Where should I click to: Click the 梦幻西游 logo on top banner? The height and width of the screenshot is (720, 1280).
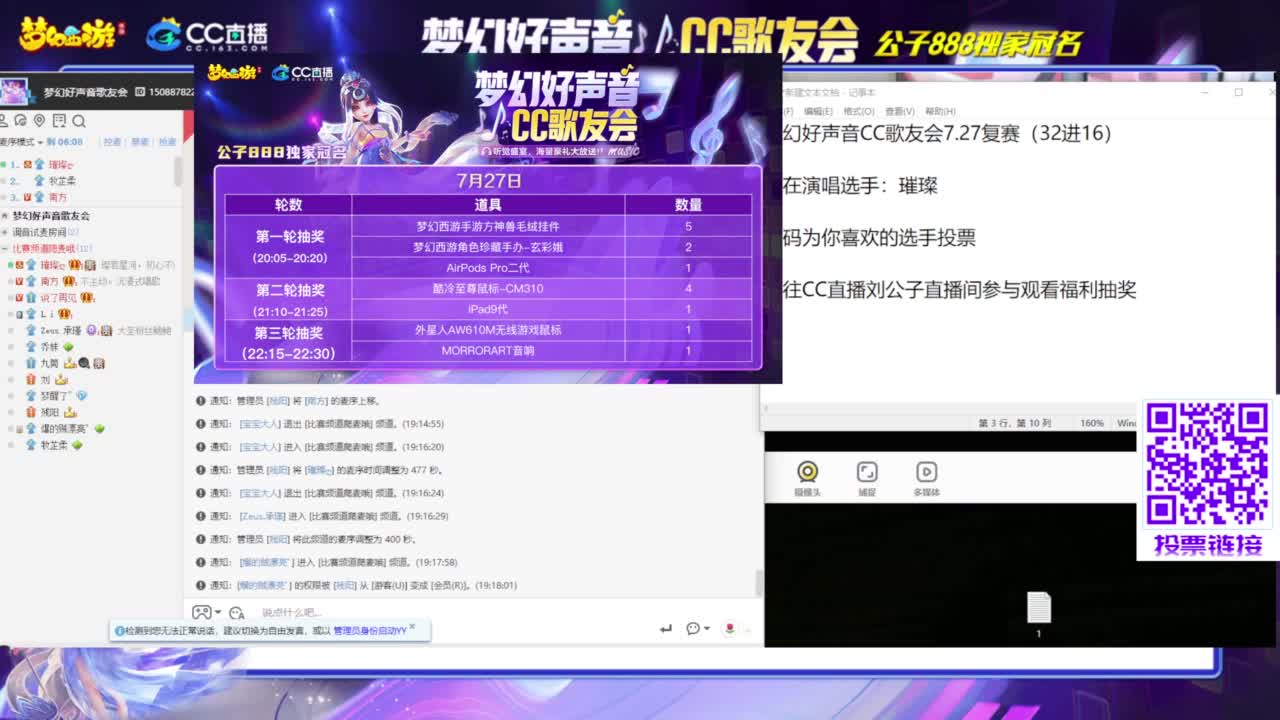point(71,33)
